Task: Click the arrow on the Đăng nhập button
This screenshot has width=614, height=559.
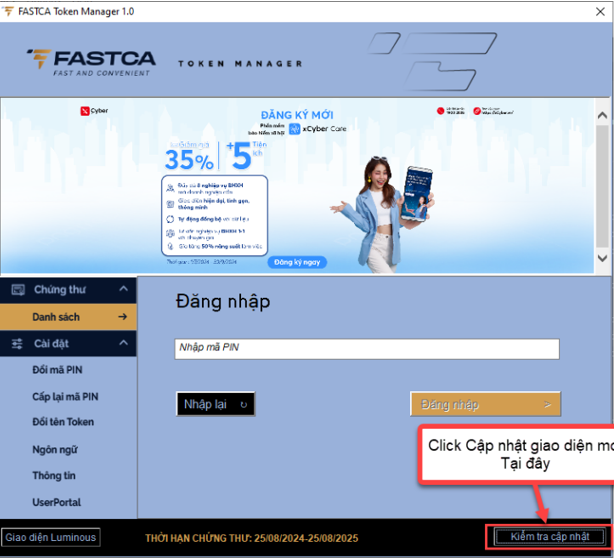Action: 547,405
